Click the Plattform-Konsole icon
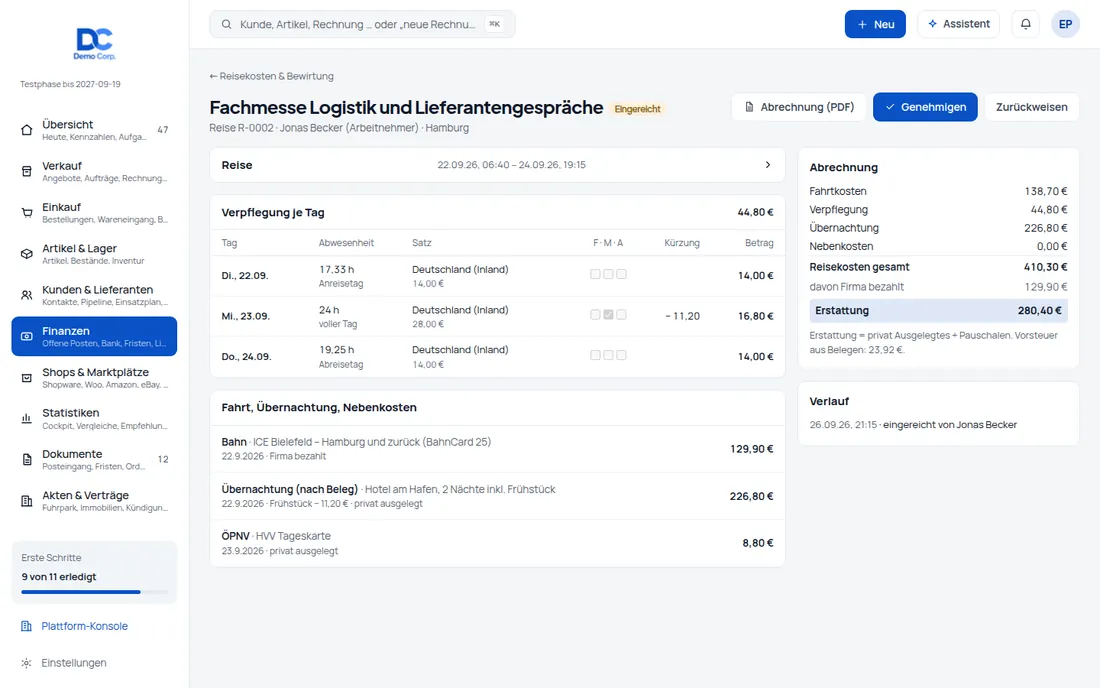The width and height of the screenshot is (1100, 688). coord(26,626)
